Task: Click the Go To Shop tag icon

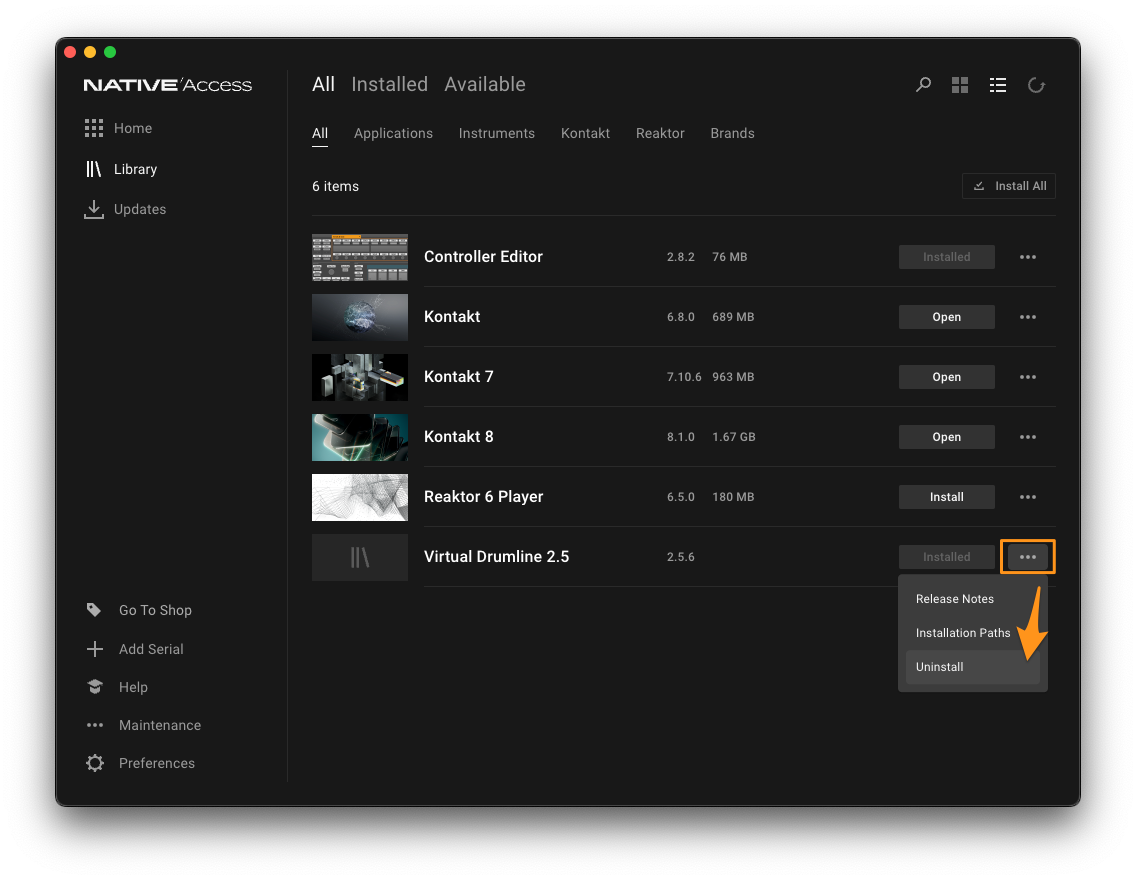Action: coord(94,610)
